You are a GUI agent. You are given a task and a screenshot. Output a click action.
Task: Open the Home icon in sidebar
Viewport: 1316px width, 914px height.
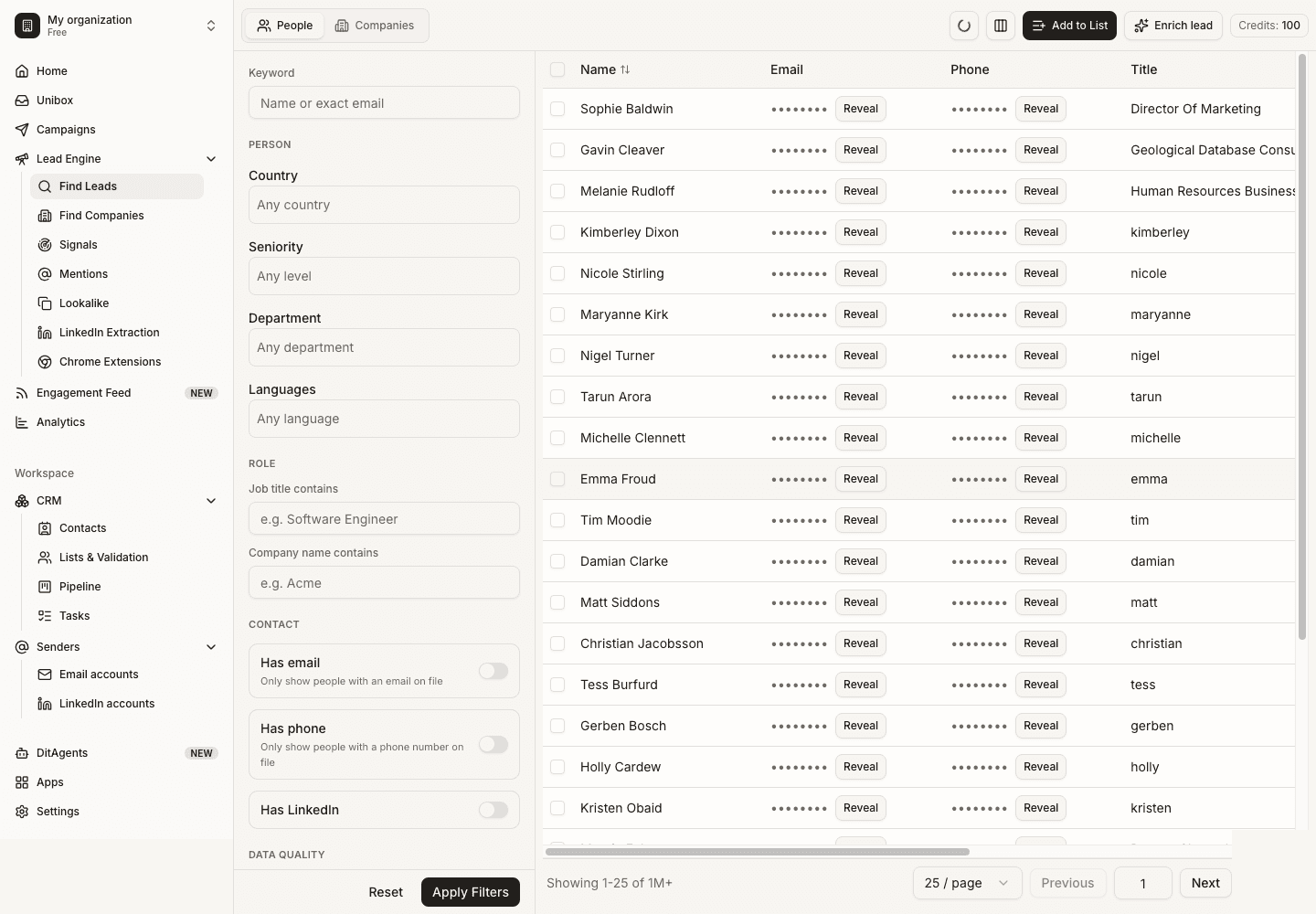[22, 71]
